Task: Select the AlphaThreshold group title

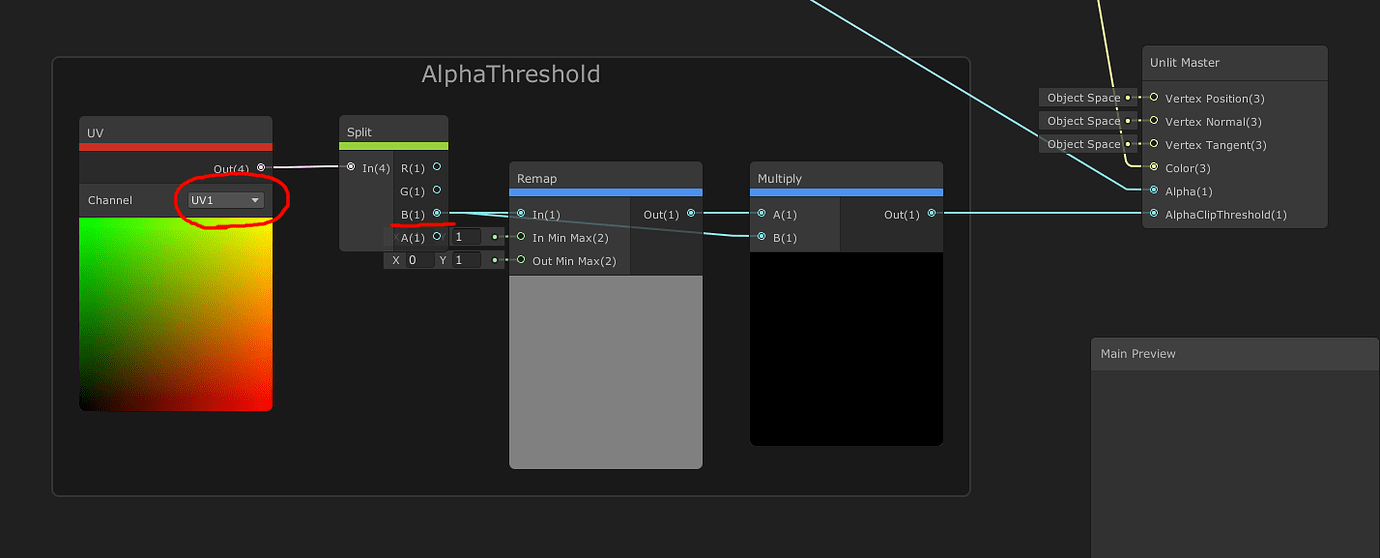Action: pos(510,74)
